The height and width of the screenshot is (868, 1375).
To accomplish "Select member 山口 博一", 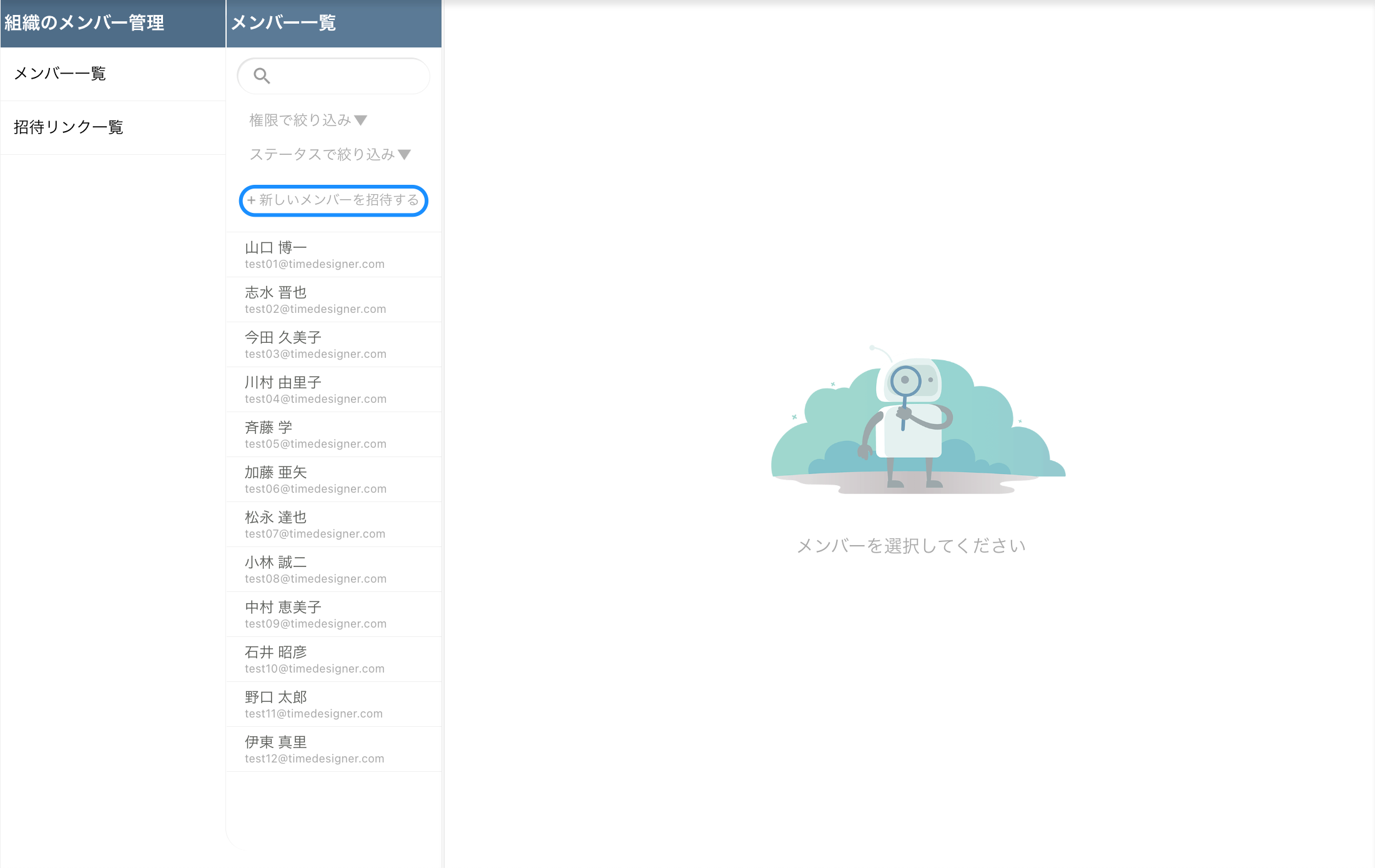I will (x=333, y=255).
